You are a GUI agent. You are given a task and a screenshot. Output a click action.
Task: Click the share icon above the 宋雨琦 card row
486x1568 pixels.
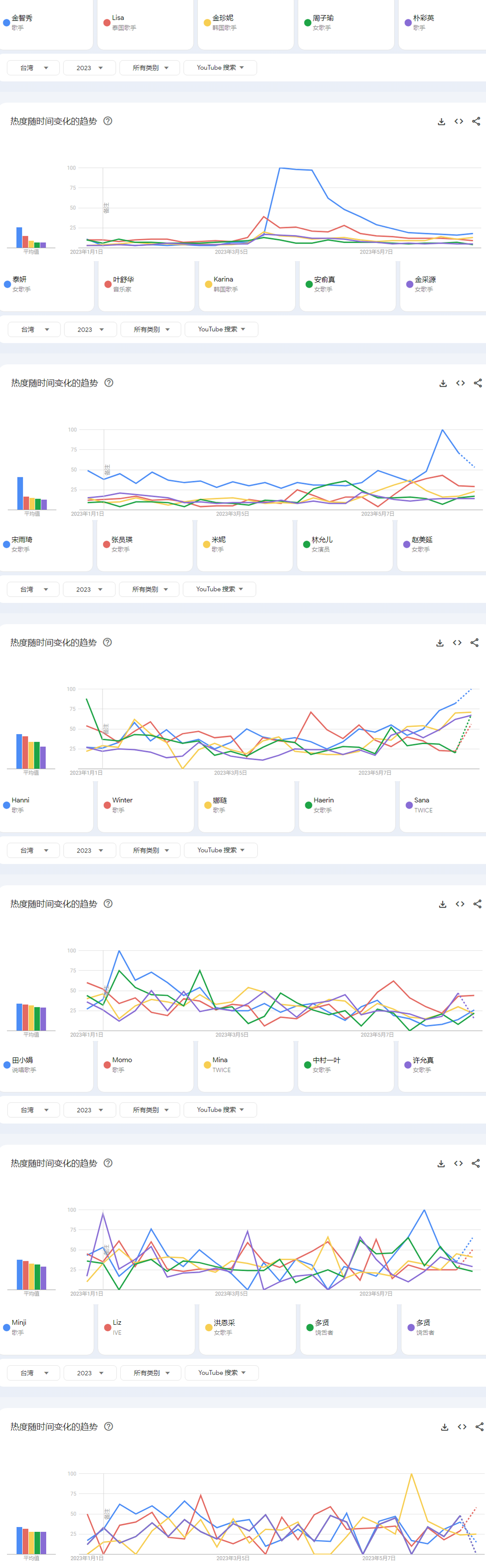click(477, 383)
